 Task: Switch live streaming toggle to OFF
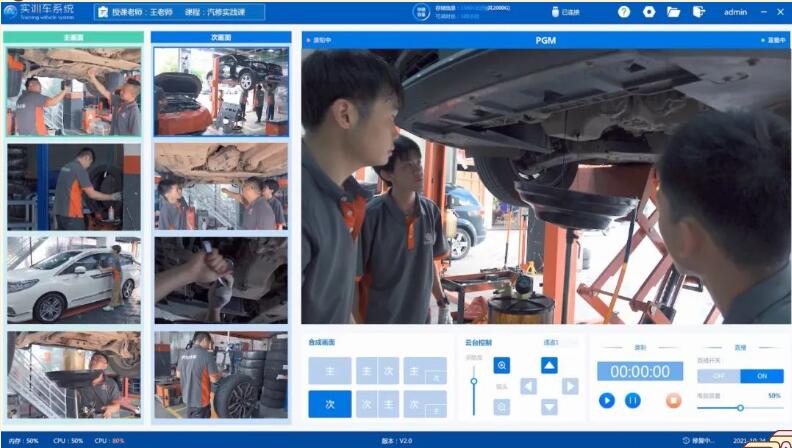click(718, 376)
